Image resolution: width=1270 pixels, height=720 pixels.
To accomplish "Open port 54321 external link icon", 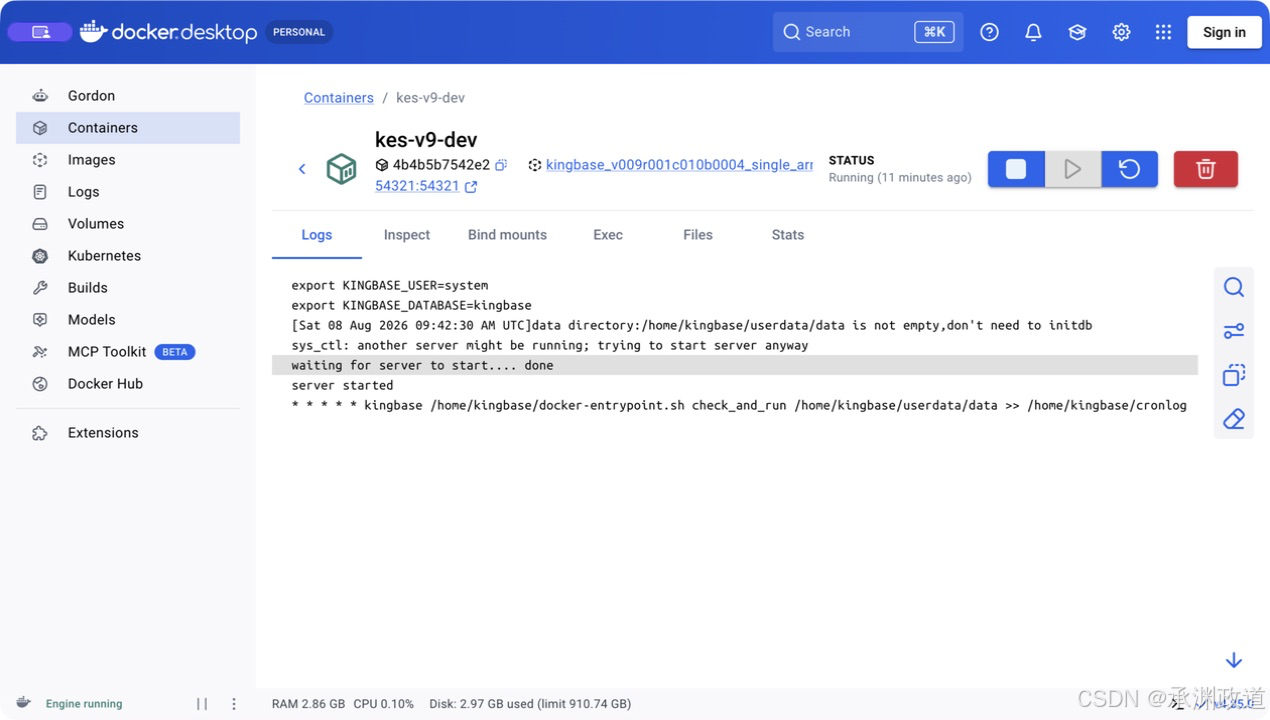I will tap(471, 187).
